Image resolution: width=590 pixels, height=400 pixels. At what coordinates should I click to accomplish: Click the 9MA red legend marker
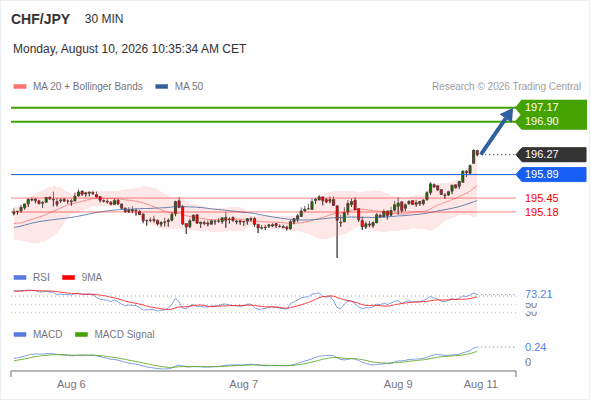pyautogui.click(x=68, y=278)
